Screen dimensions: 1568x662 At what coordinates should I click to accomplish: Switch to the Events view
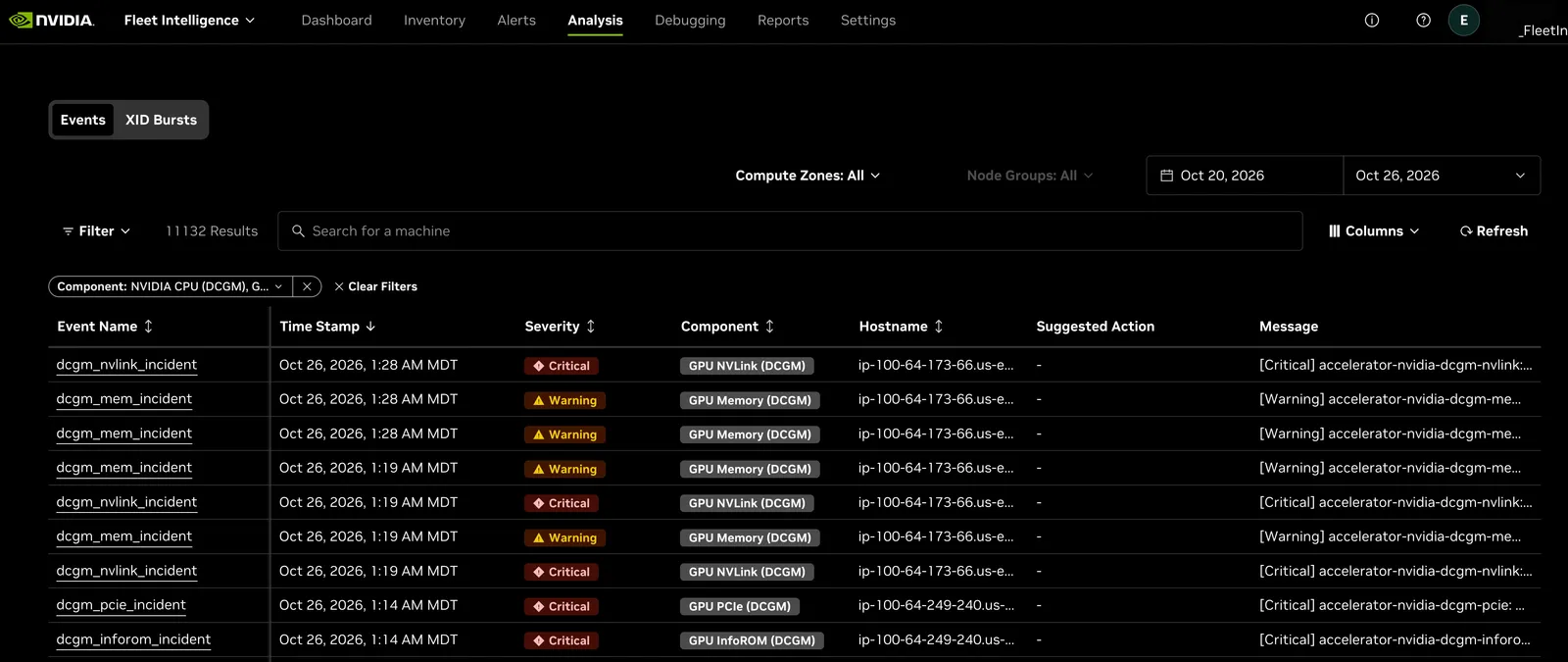pos(82,120)
